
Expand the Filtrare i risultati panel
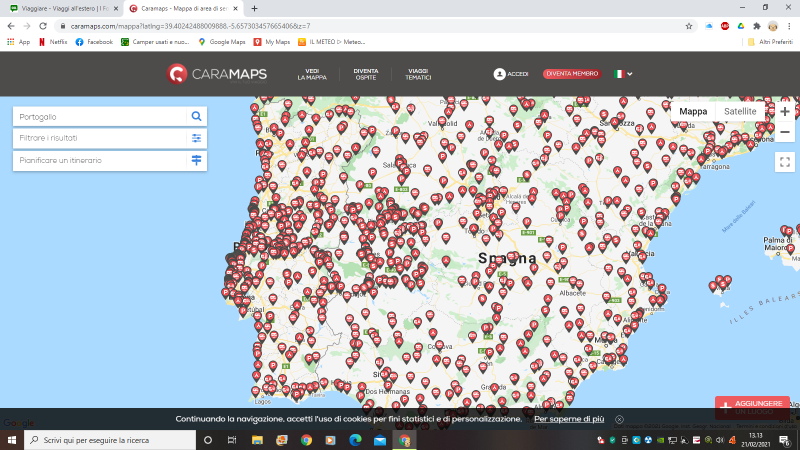[100, 138]
